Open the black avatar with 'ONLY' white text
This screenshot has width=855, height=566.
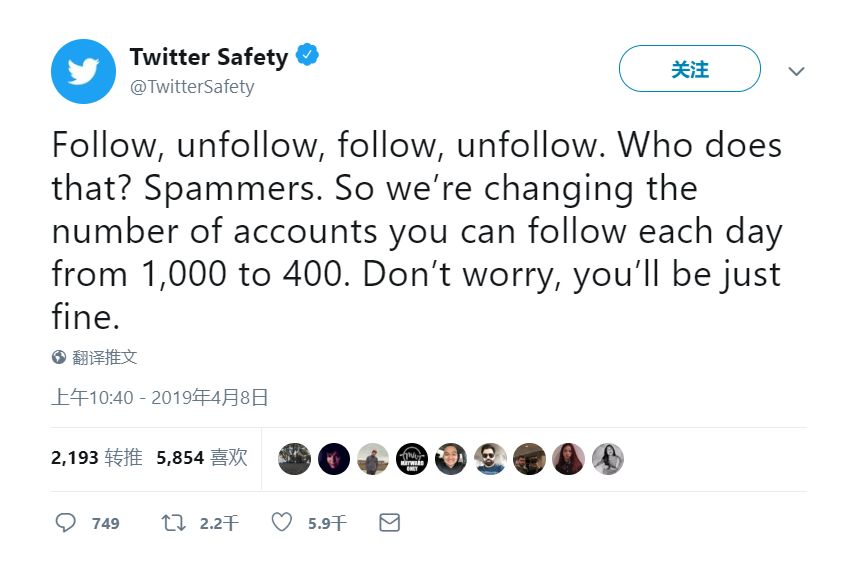[x=412, y=459]
